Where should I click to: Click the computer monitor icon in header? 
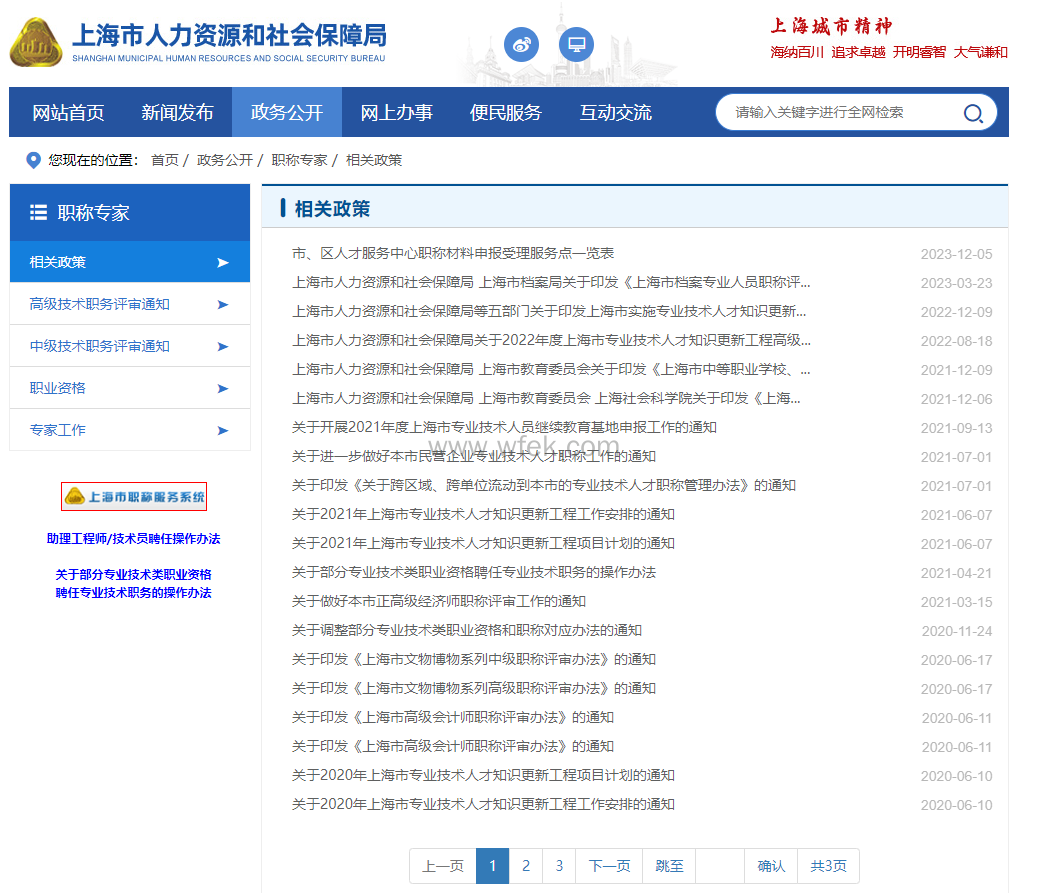click(x=576, y=44)
